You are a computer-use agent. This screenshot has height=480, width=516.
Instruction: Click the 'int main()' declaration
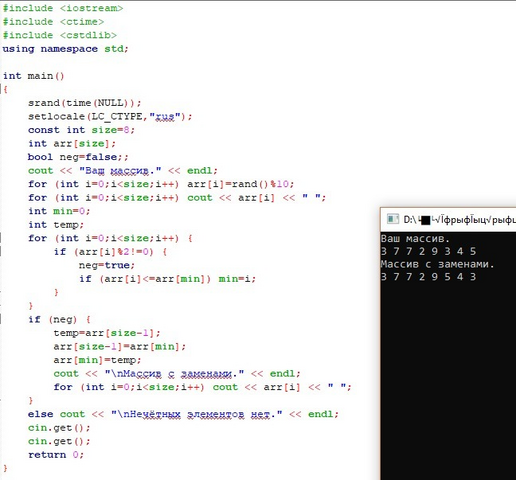pos(33,76)
